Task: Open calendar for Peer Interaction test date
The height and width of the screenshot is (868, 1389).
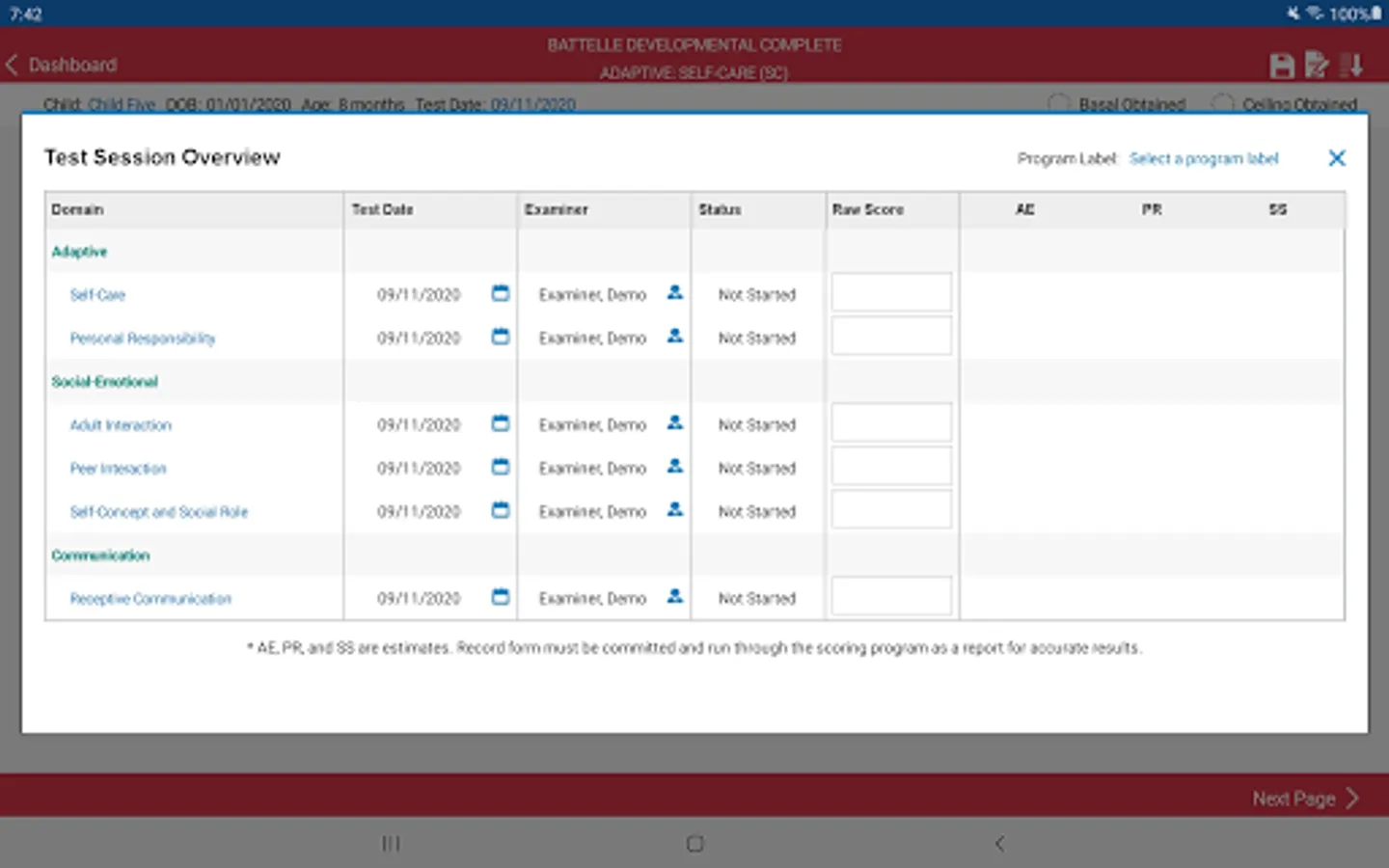Action: [501, 467]
